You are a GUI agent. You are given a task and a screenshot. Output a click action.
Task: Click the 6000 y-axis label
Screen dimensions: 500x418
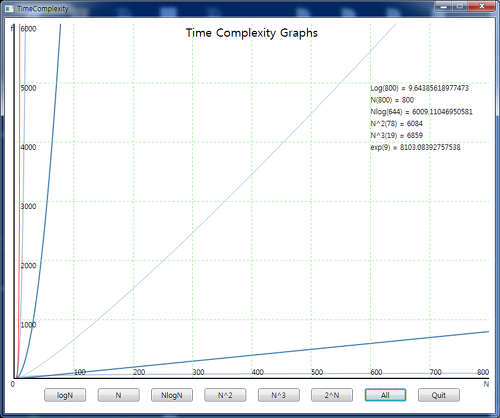[28, 29]
